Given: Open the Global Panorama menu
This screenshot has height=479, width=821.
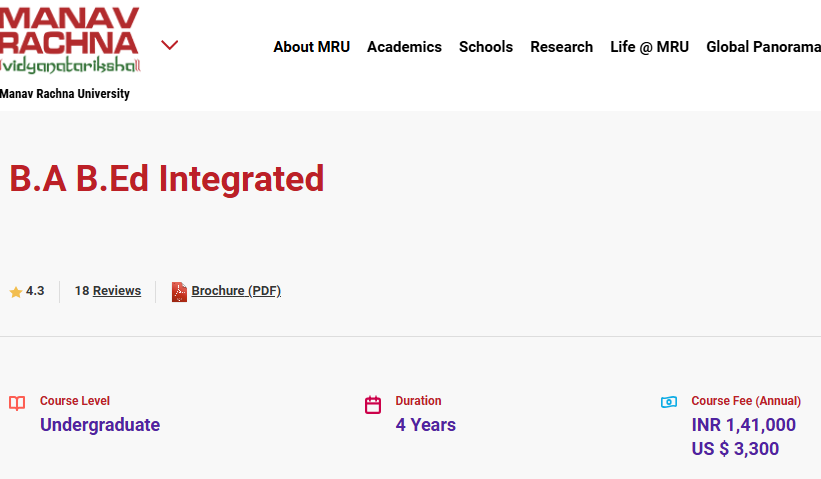Looking at the screenshot, I should pyautogui.click(x=763, y=47).
